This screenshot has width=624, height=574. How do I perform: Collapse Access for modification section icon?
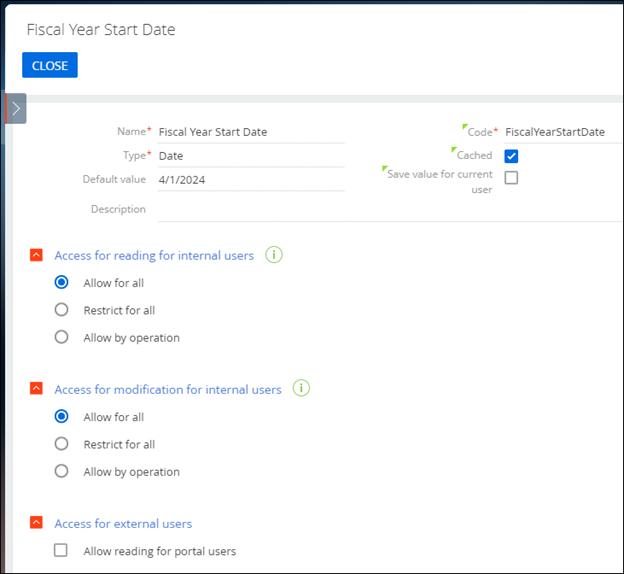37,389
